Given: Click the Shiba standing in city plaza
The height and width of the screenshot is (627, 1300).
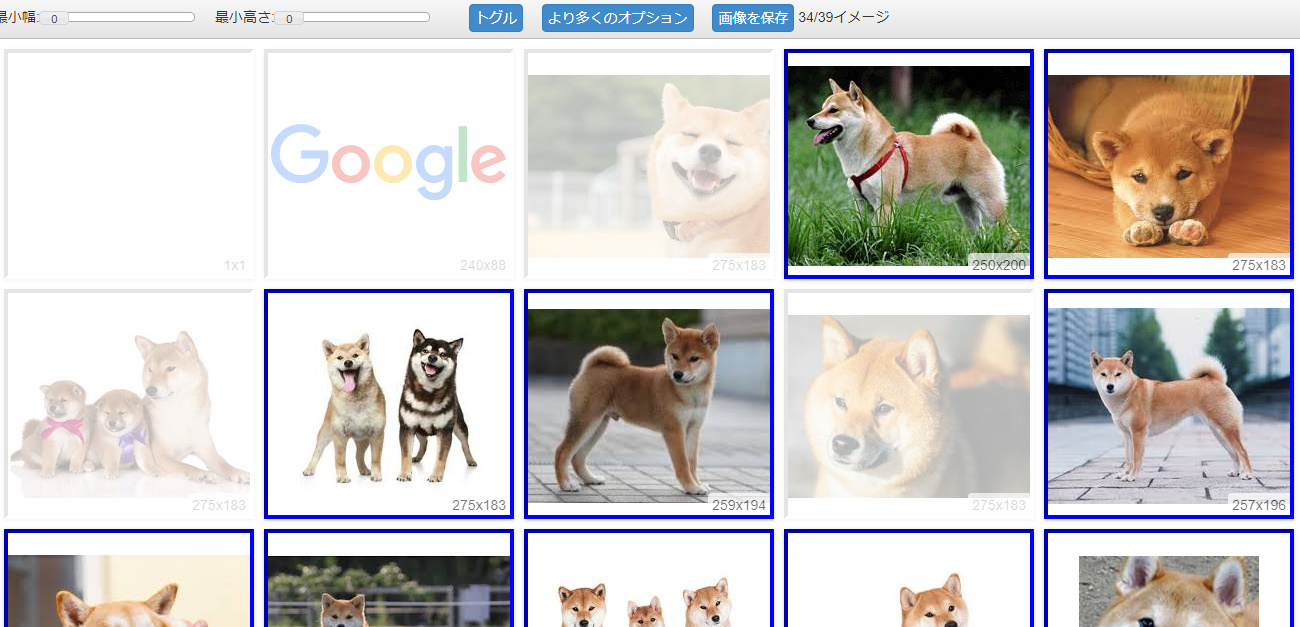Looking at the screenshot, I should pyautogui.click(x=1168, y=405).
